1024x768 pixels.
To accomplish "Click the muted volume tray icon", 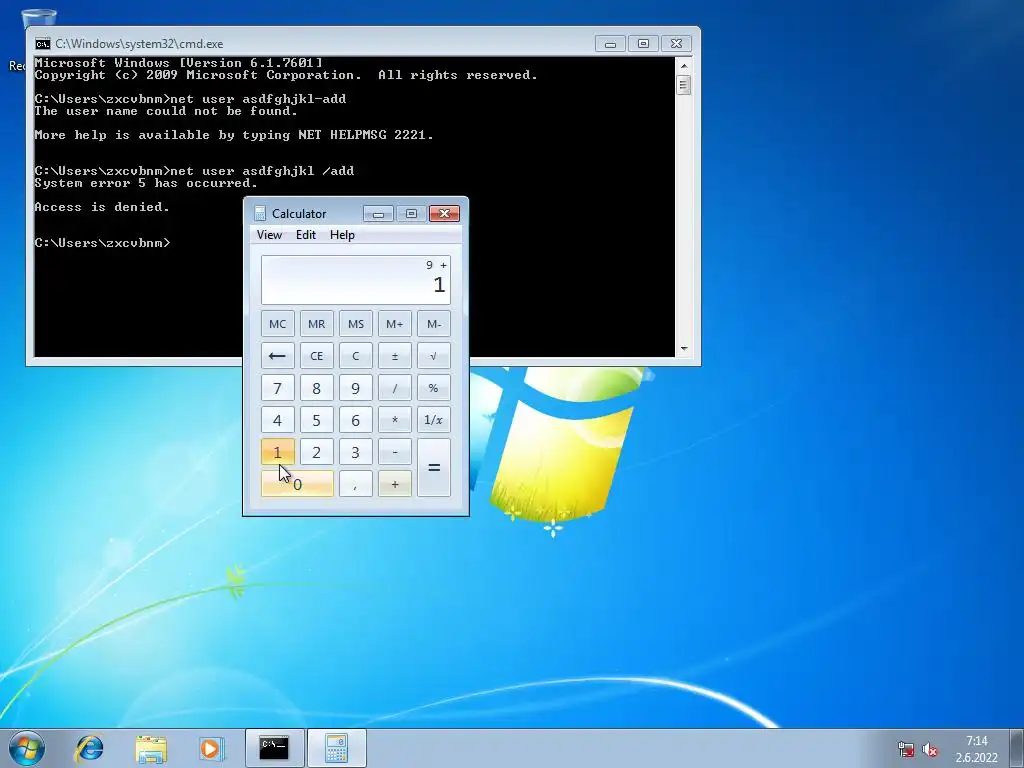I will coord(930,749).
